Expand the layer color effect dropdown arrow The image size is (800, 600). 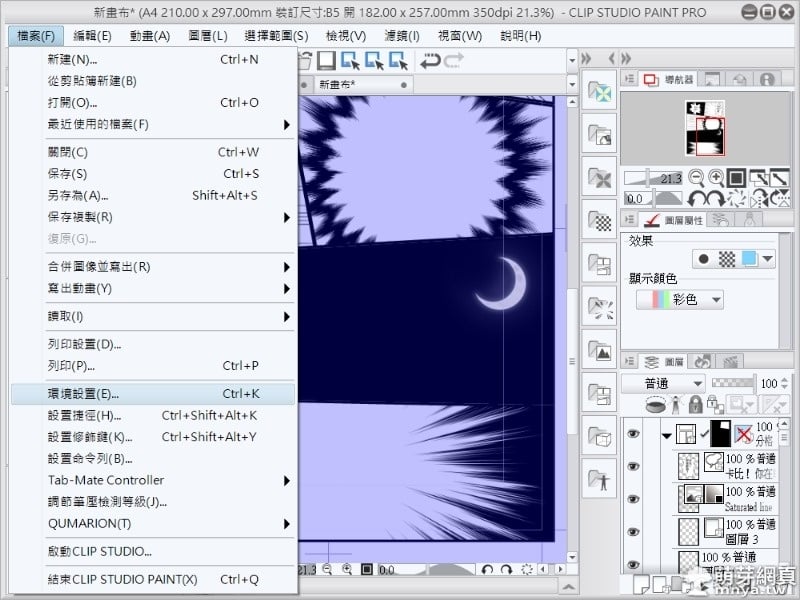pyautogui.click(x=767, y=259)
